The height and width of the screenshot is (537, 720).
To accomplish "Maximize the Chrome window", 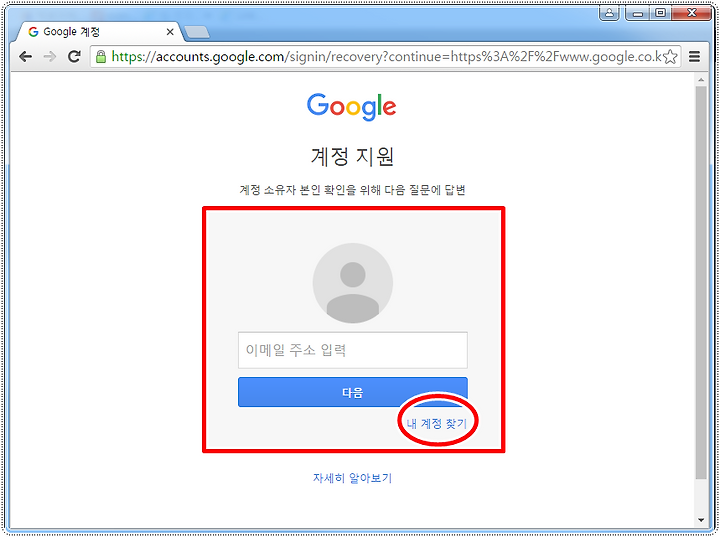I will [x=660, y=13].
